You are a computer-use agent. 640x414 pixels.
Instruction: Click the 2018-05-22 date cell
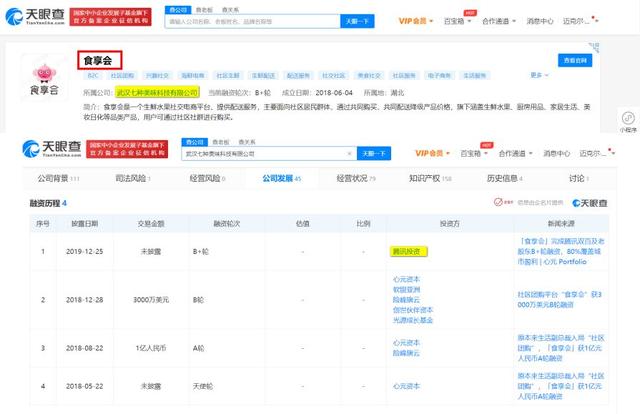coord(84,386)
